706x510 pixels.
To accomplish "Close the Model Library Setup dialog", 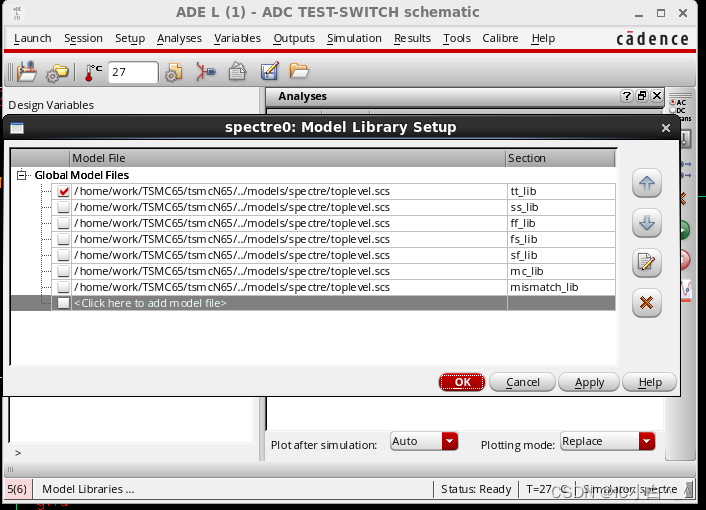I will tap(666, 128).
